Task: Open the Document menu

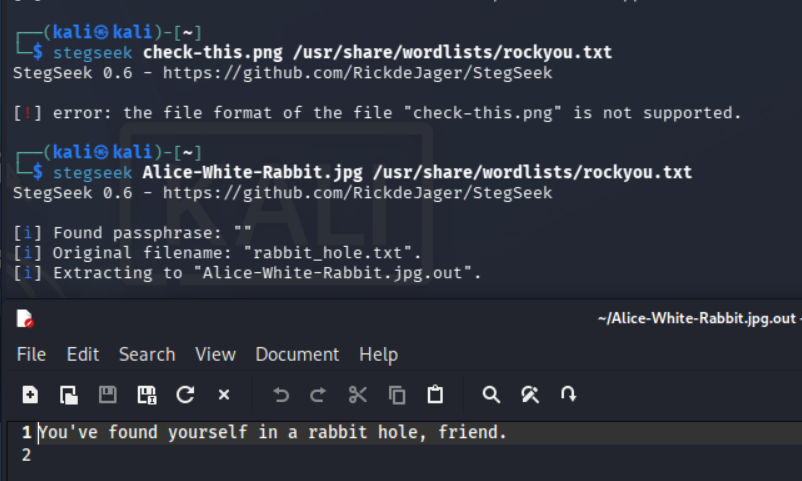Action: click(x=297, y=354)
